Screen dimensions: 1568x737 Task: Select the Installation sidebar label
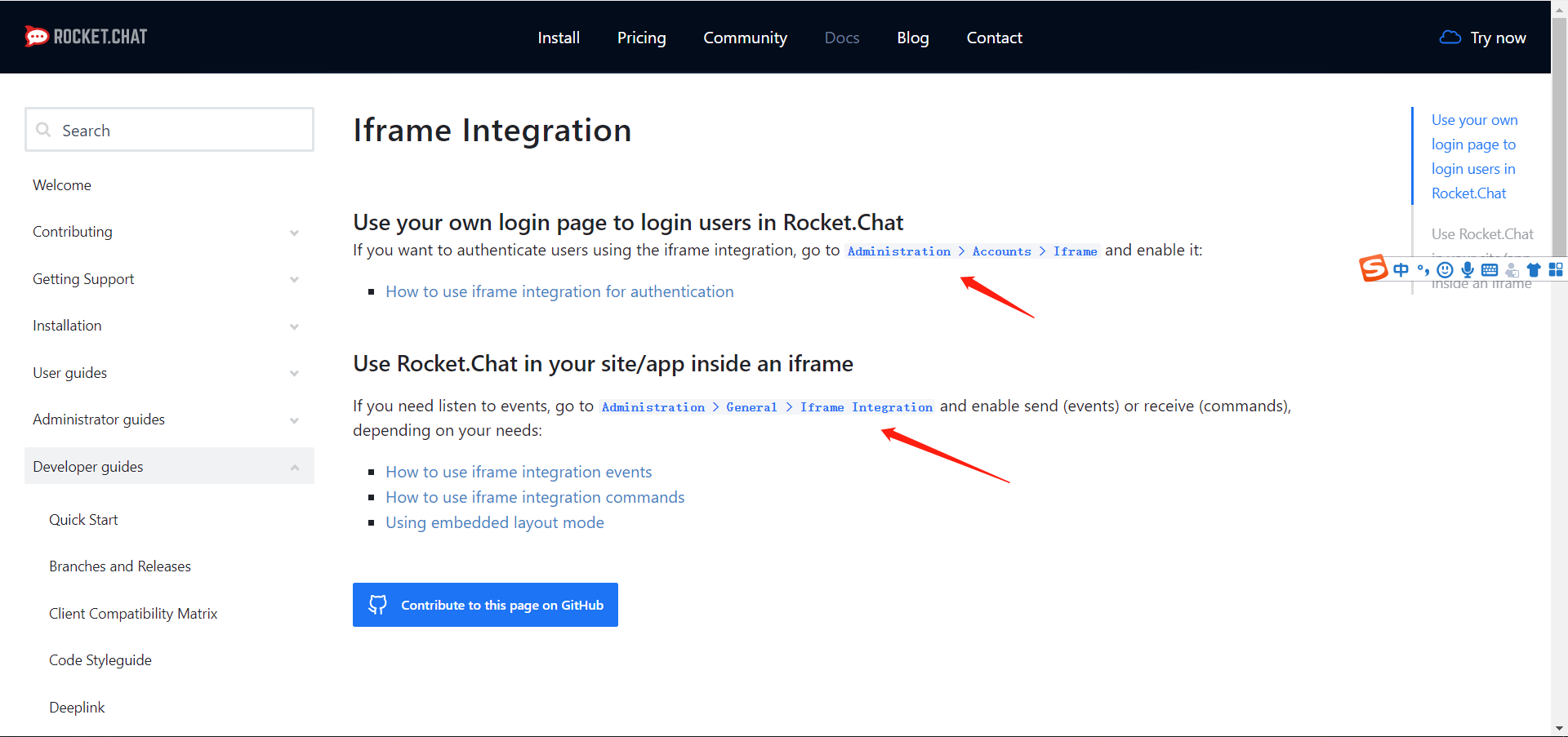pos(67,326)
